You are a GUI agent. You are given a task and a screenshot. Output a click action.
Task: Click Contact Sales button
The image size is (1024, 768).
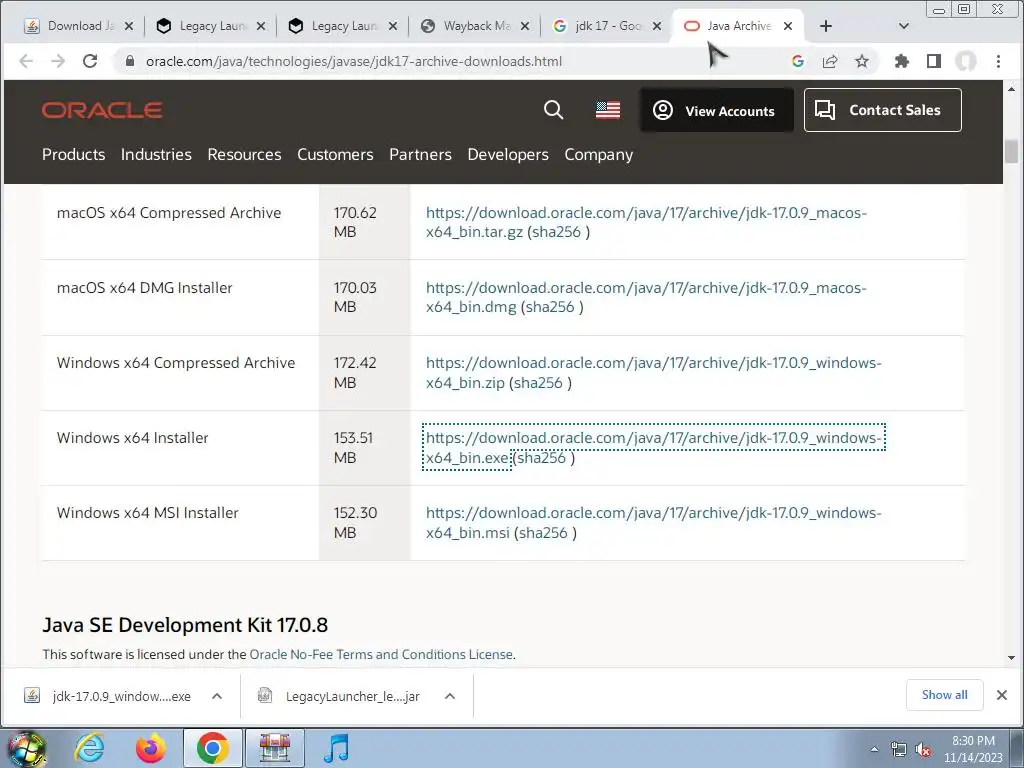(x=883, y=110)
